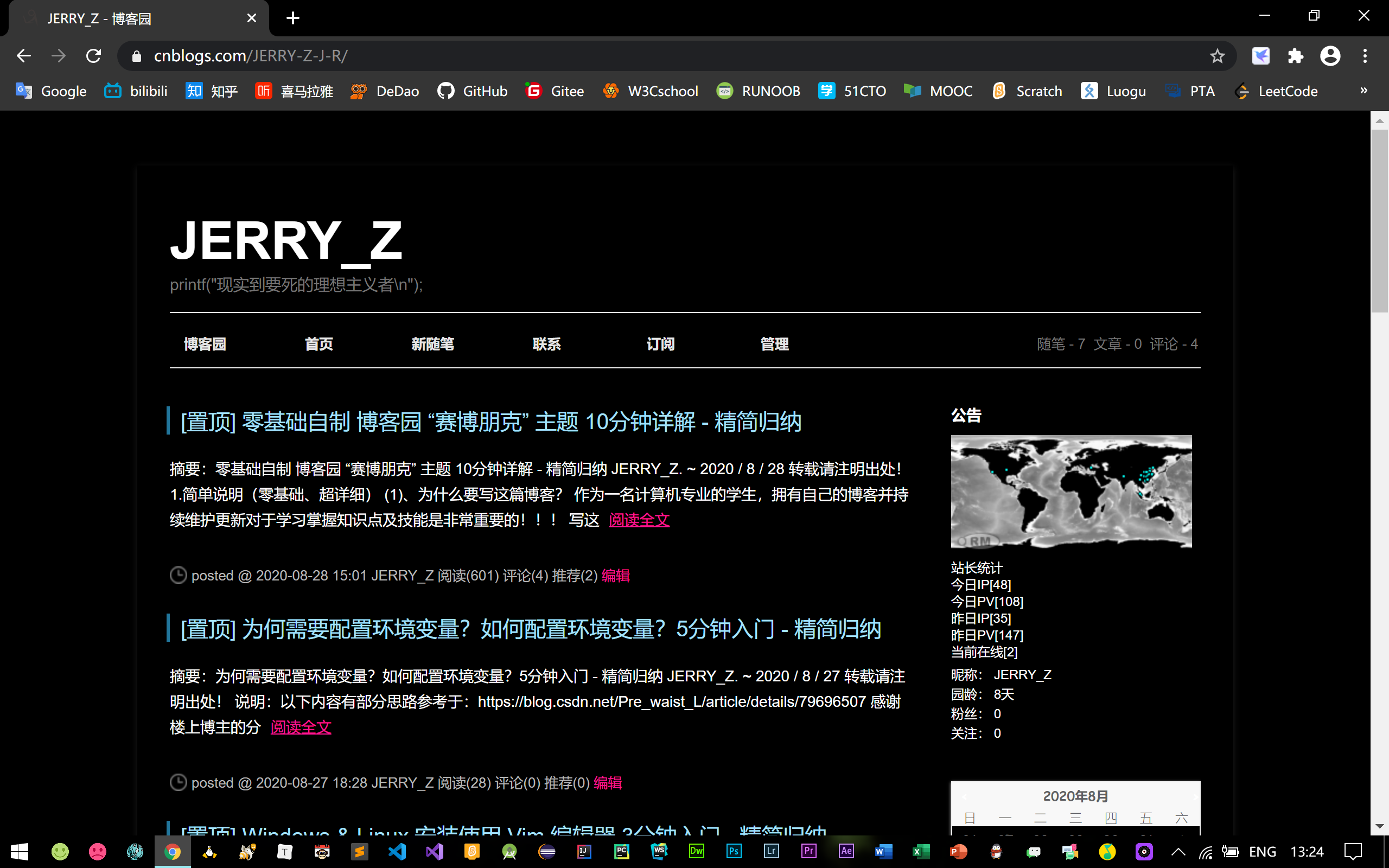Reload the current page
Image resolution: width=1389 pixels, height=868 pixels.
tap(93, 56)
